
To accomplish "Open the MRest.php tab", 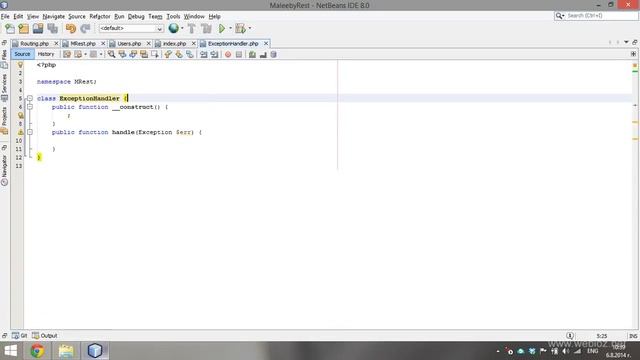I will tap(83, 43).
